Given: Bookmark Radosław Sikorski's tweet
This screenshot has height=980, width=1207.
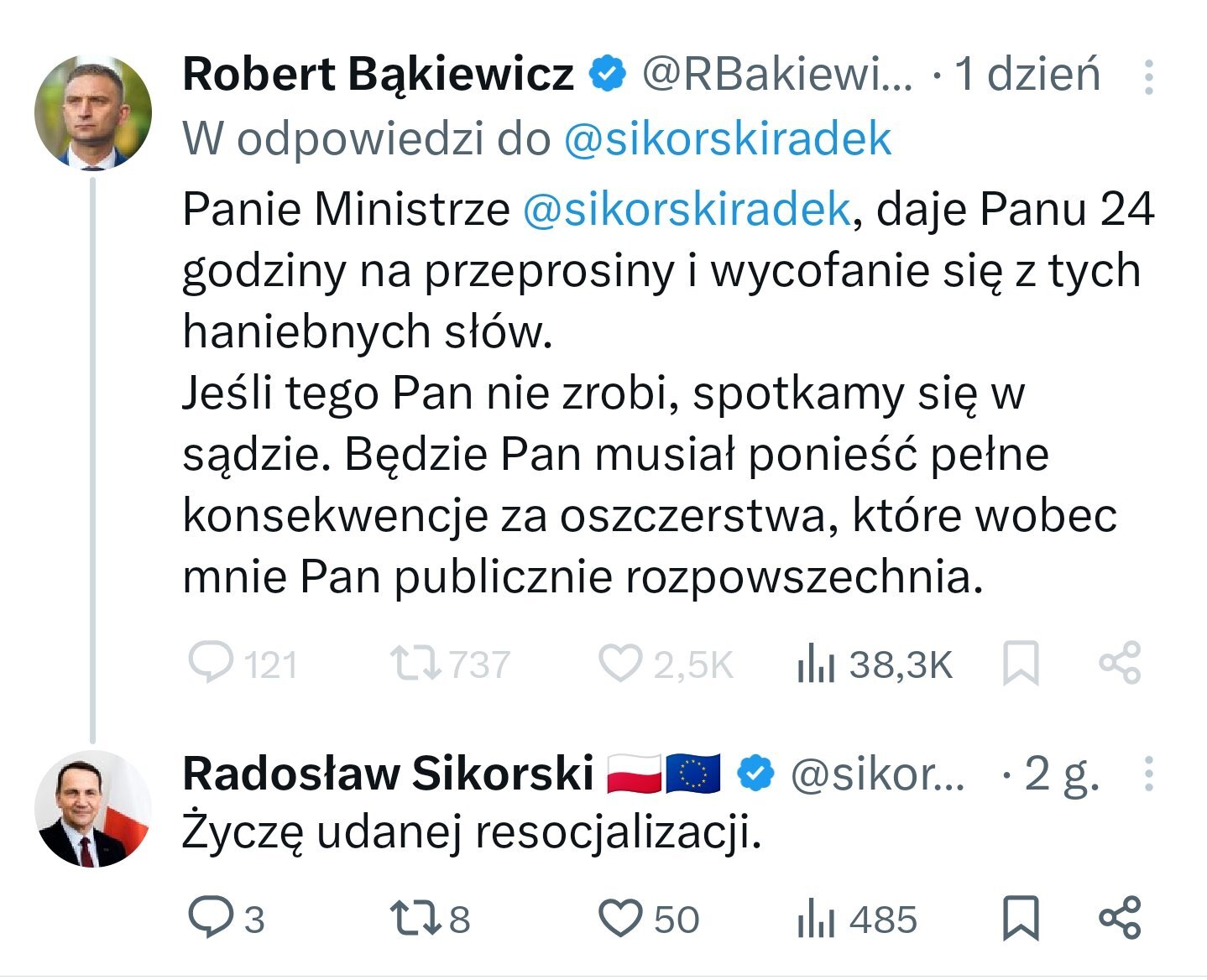Looking at the screenshot, I should coord(1022,917).
